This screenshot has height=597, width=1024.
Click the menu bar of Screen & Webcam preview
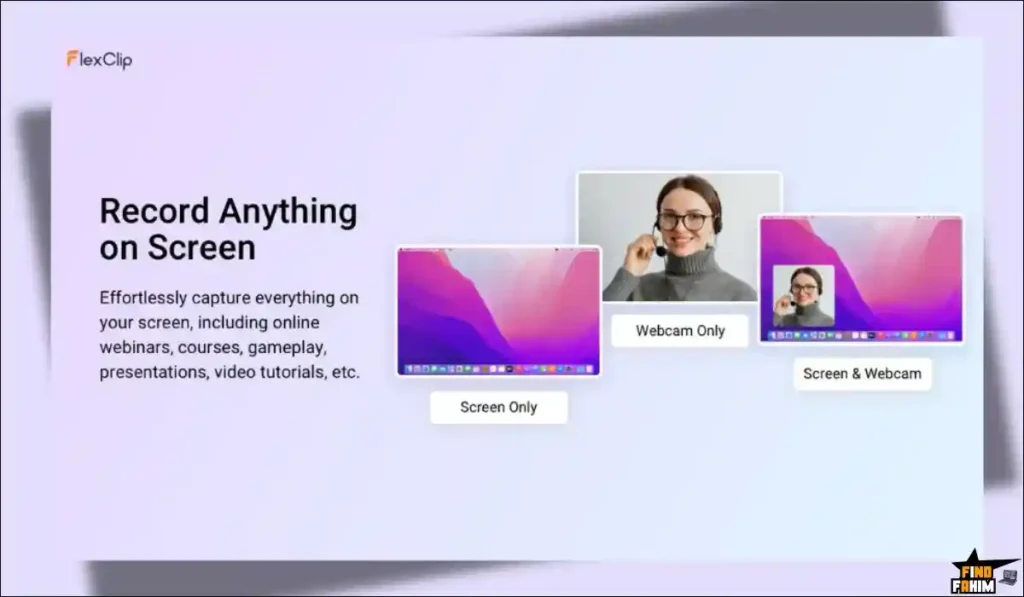[x=861, y=218]
